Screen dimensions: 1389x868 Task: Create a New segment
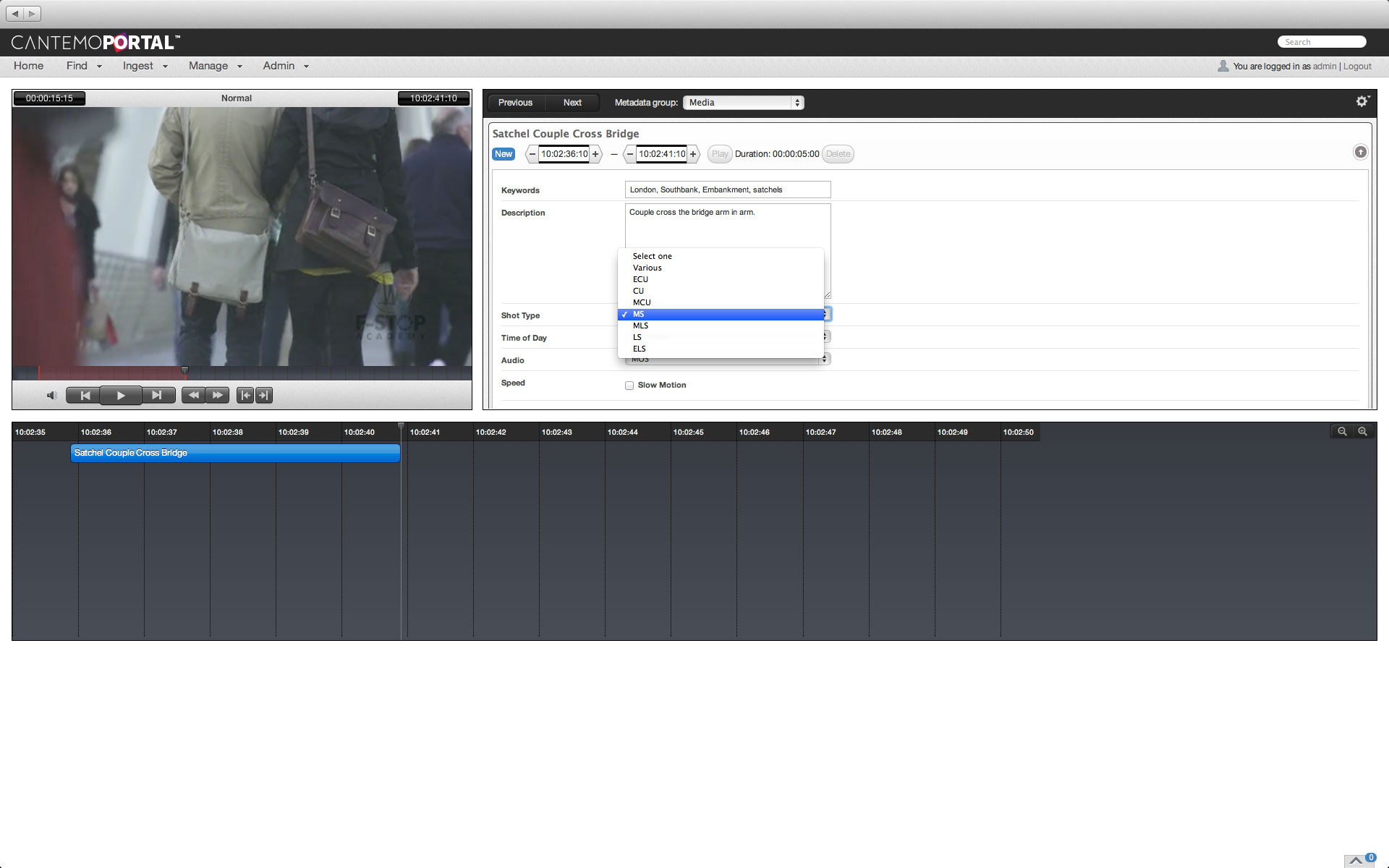coord(504,154)
